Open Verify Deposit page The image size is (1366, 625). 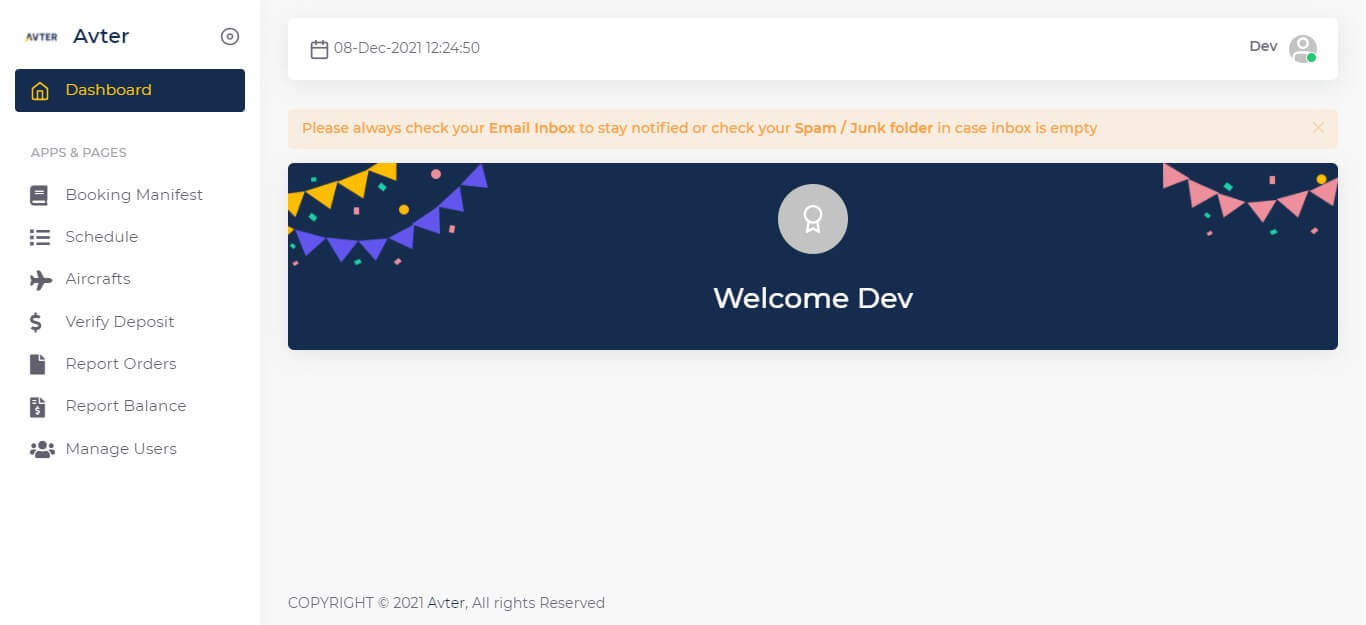(130, 322)
